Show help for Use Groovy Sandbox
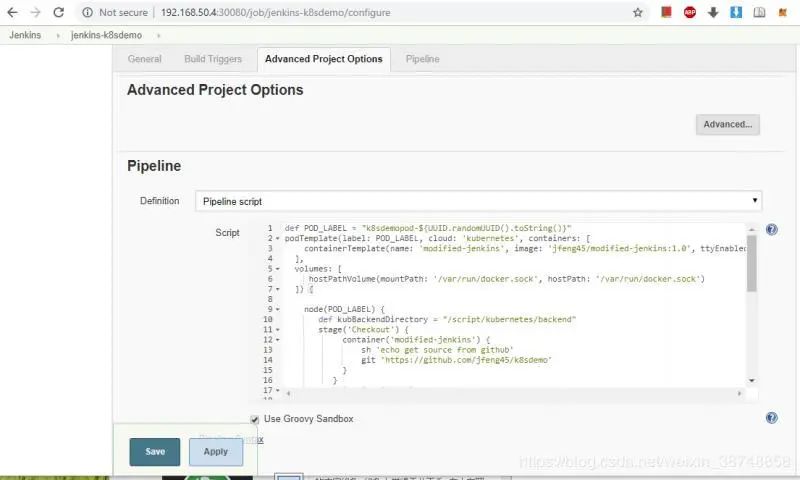Screen dimensions: 800x480 point(772,418)
